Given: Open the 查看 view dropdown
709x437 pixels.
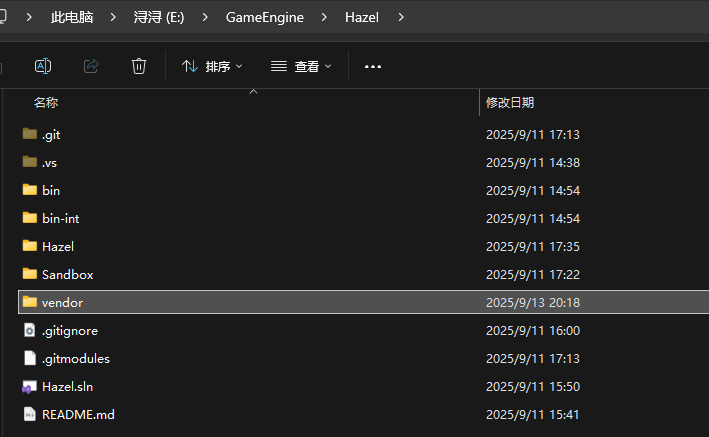Looking at the screenshot, I should tap(300, 66).
